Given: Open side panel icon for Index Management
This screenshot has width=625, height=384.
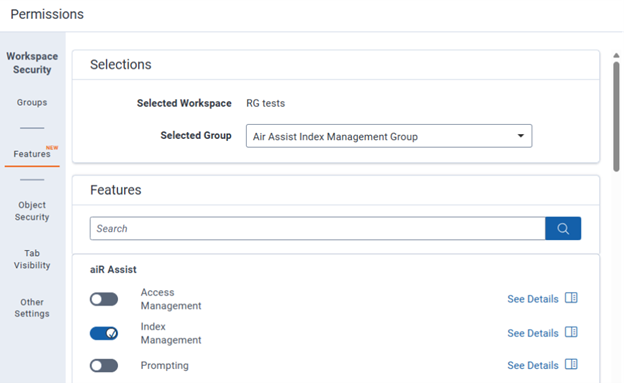Looking at the screenshot, I should tap(571, 332).
